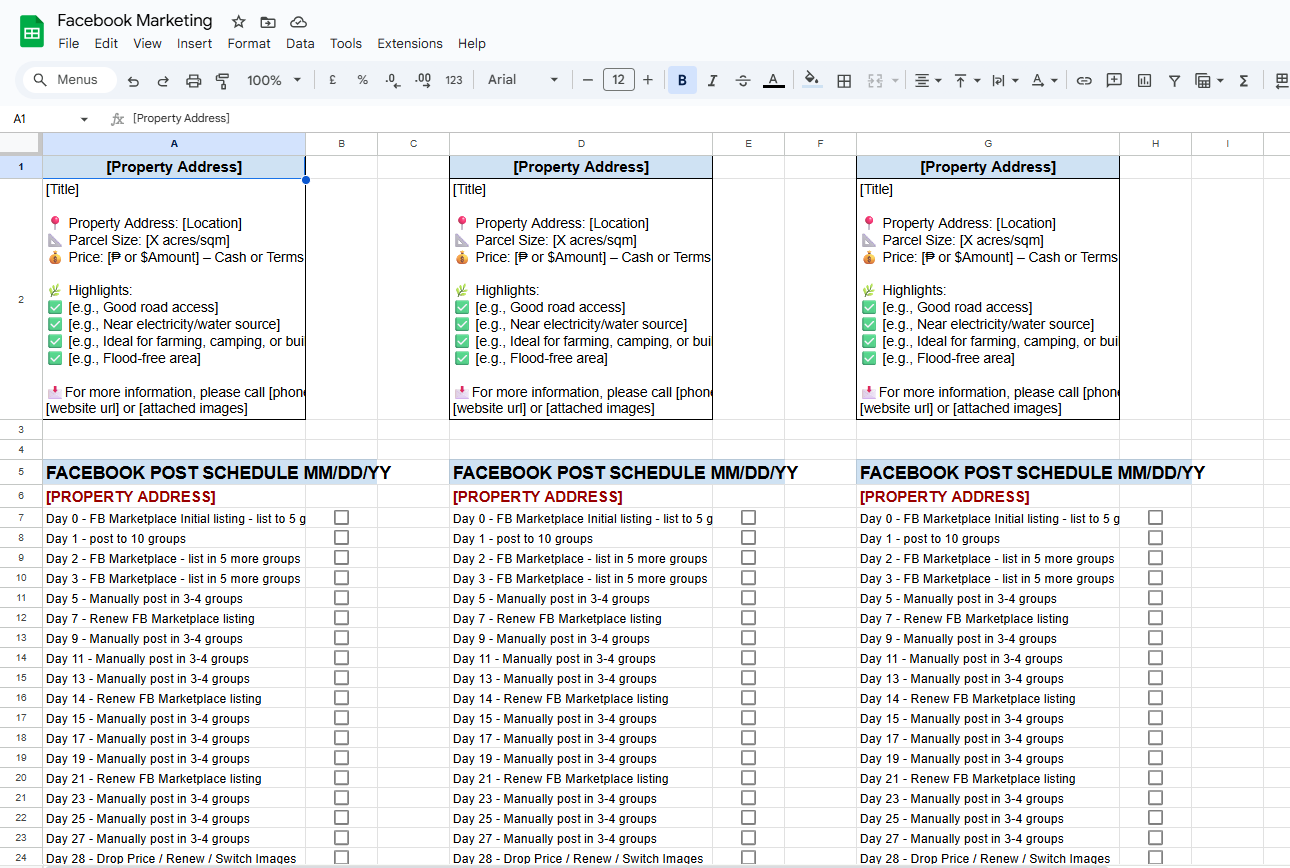1290x868 pixels.
Task: Open the name box dropdown arrow
Action: pyautogui.click(x=84, y=119)
